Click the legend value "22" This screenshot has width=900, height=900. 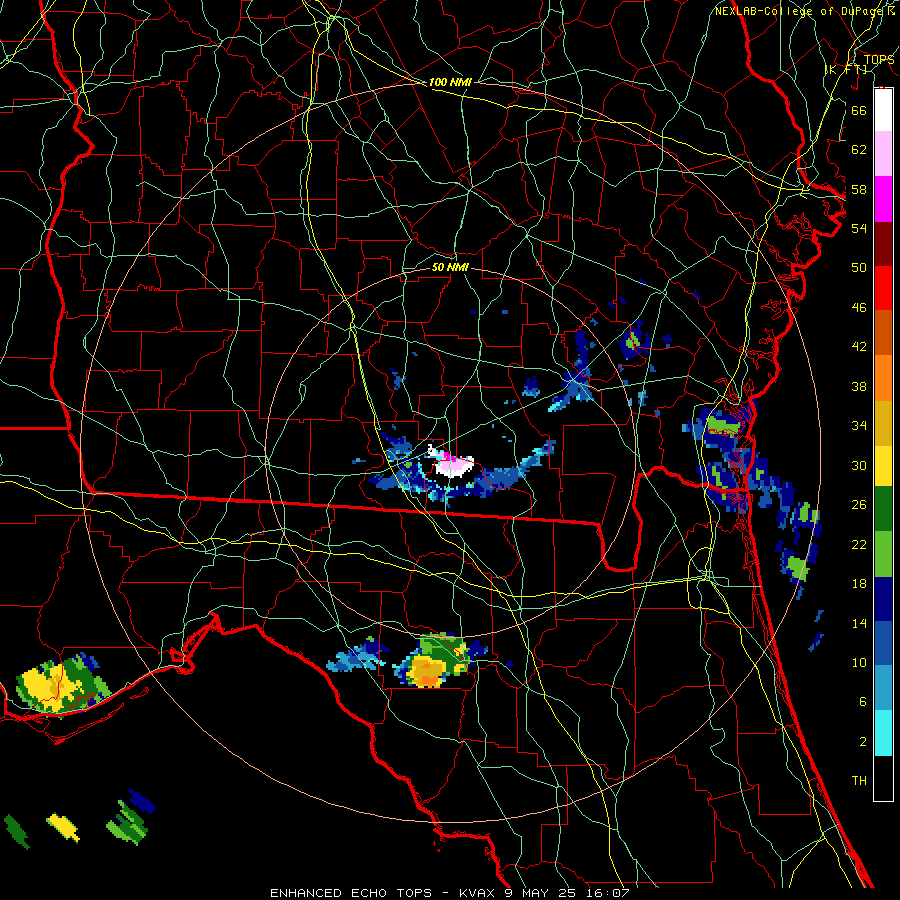point(859,544)
